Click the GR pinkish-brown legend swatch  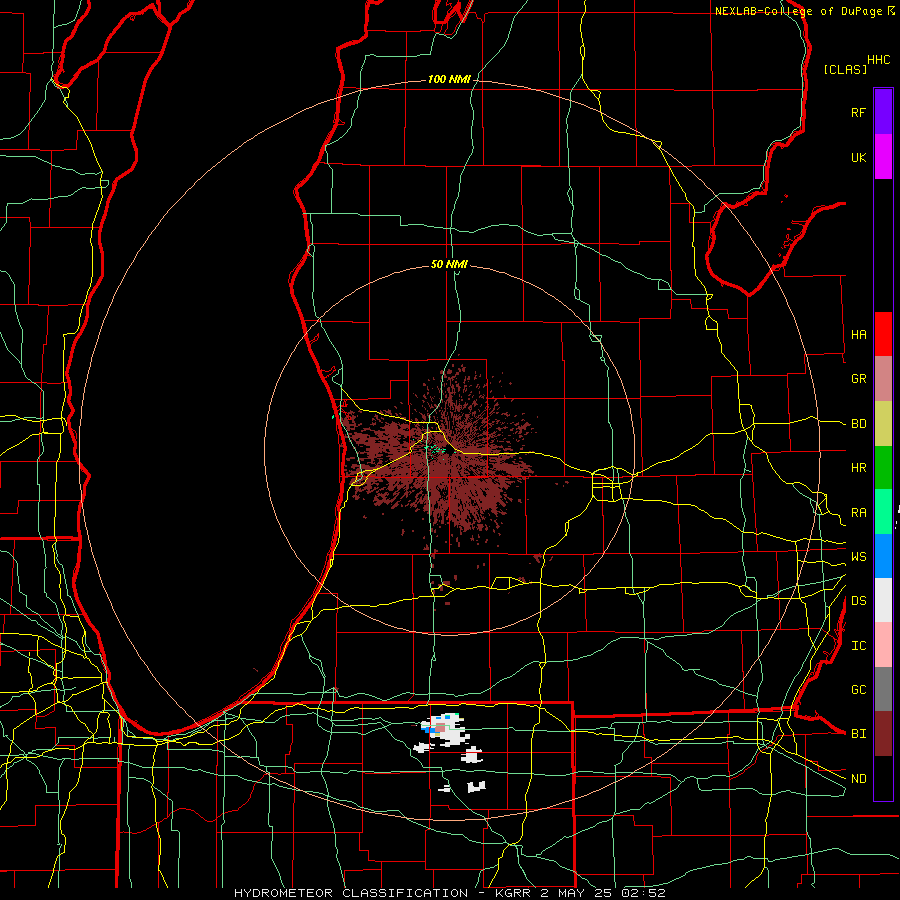[x=883, y=378]
